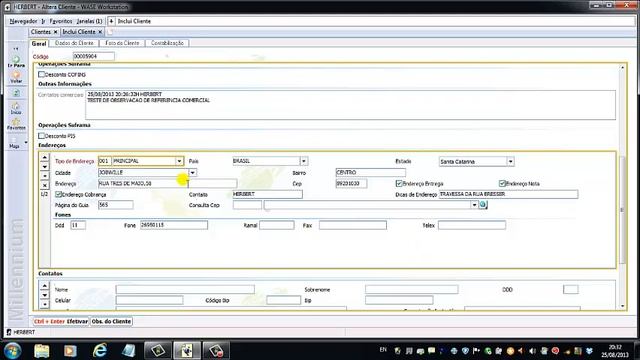
Task: Expand the Mapa sidebar arrow
Action: point(26,142)
